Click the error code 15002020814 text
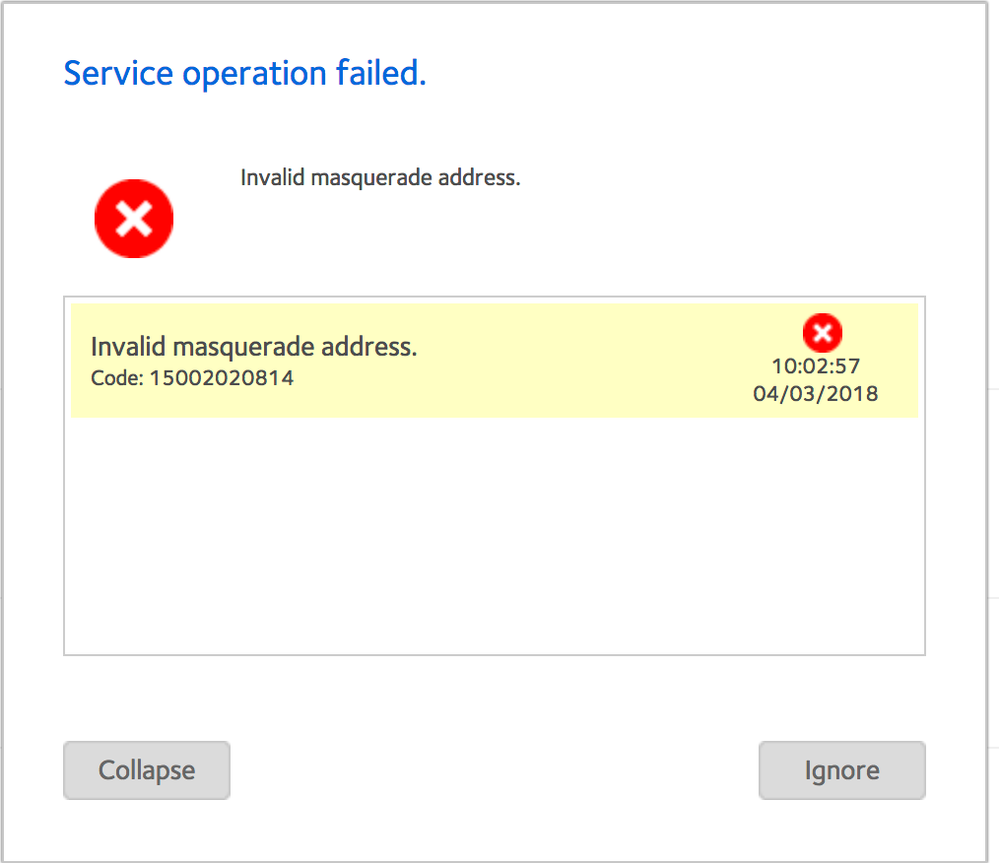Image resolution: width=999 pixels, height=863 pixels. (x=192, y=378)
